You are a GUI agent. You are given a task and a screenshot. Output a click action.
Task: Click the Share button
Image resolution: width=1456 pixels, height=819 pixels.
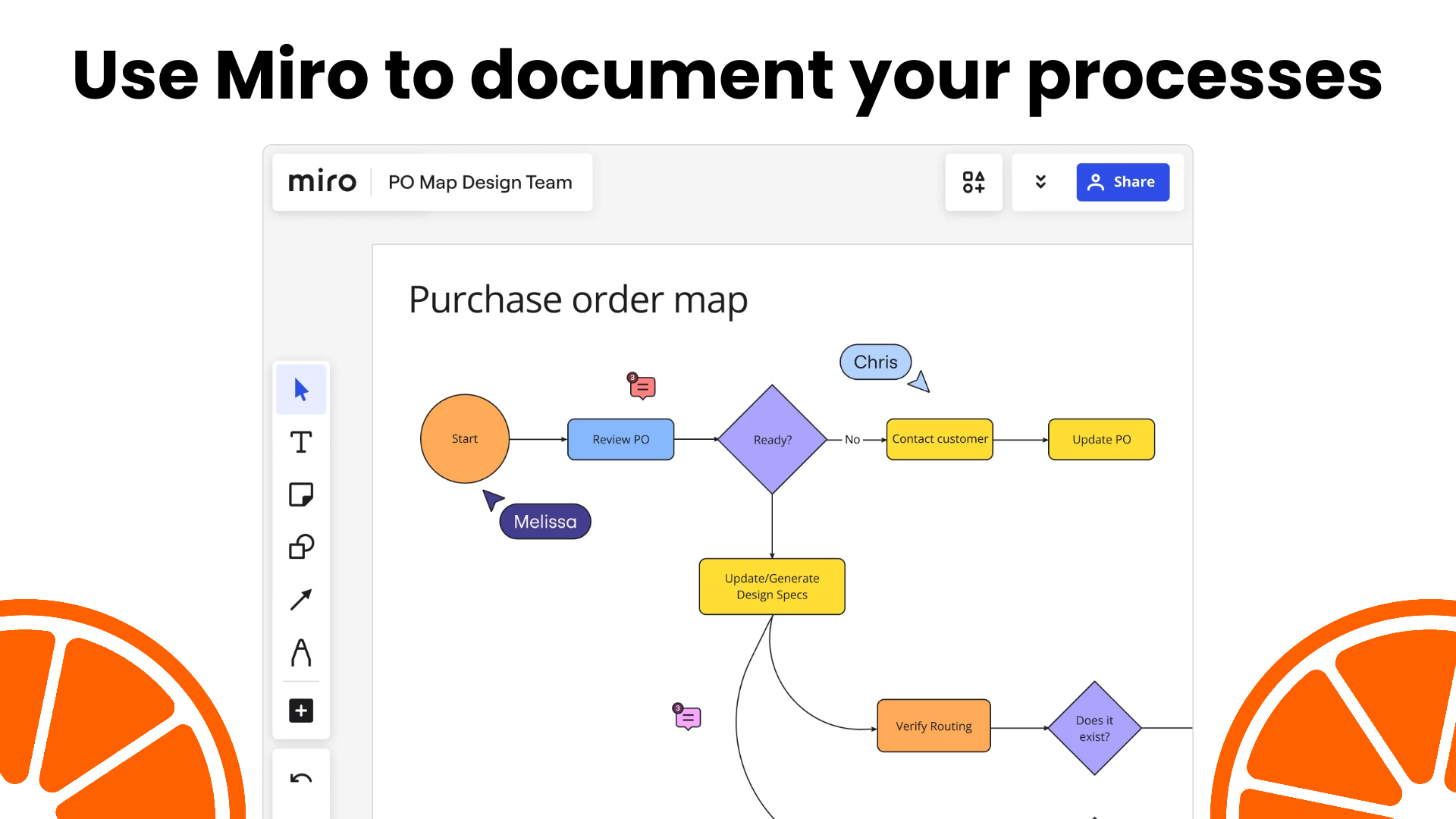click(x=1123, y=182)
